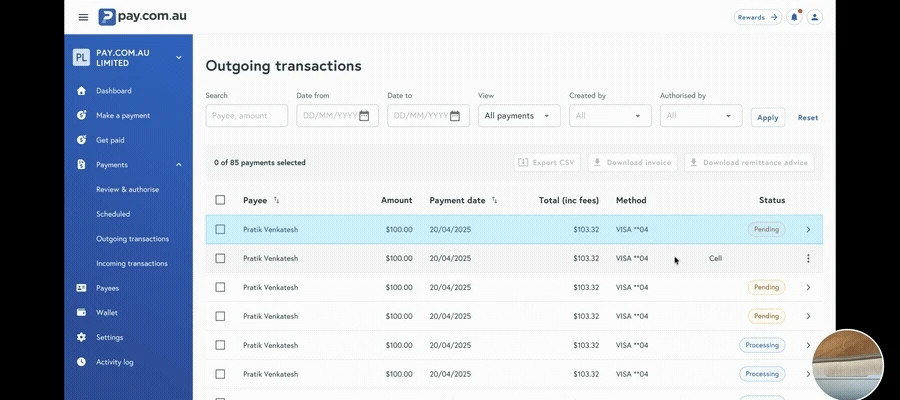Tick checkbox of second Processing row
This screenshot has height=400, width=900.
coord(220,374)
